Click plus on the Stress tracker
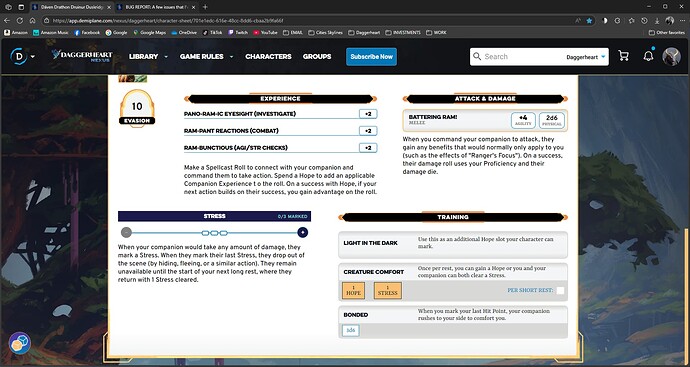690x367 pixels. (x=302, y=232)
